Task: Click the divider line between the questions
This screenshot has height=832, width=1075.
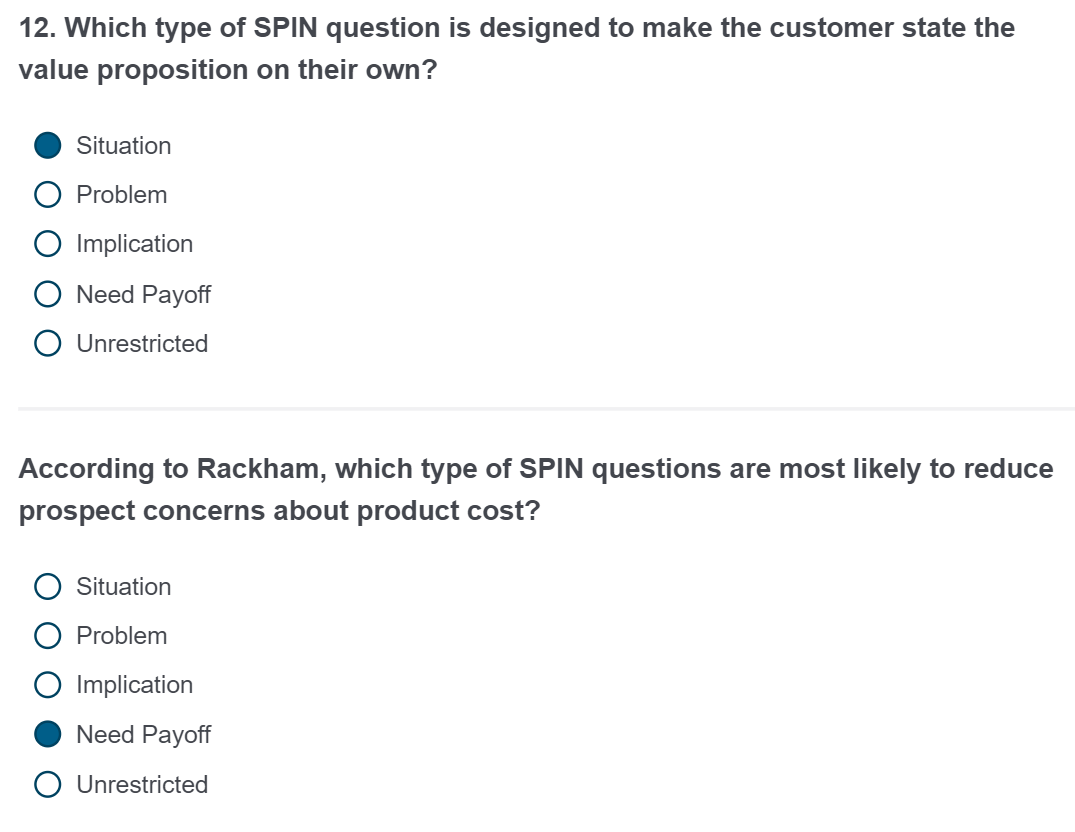Action: point(537,408)
